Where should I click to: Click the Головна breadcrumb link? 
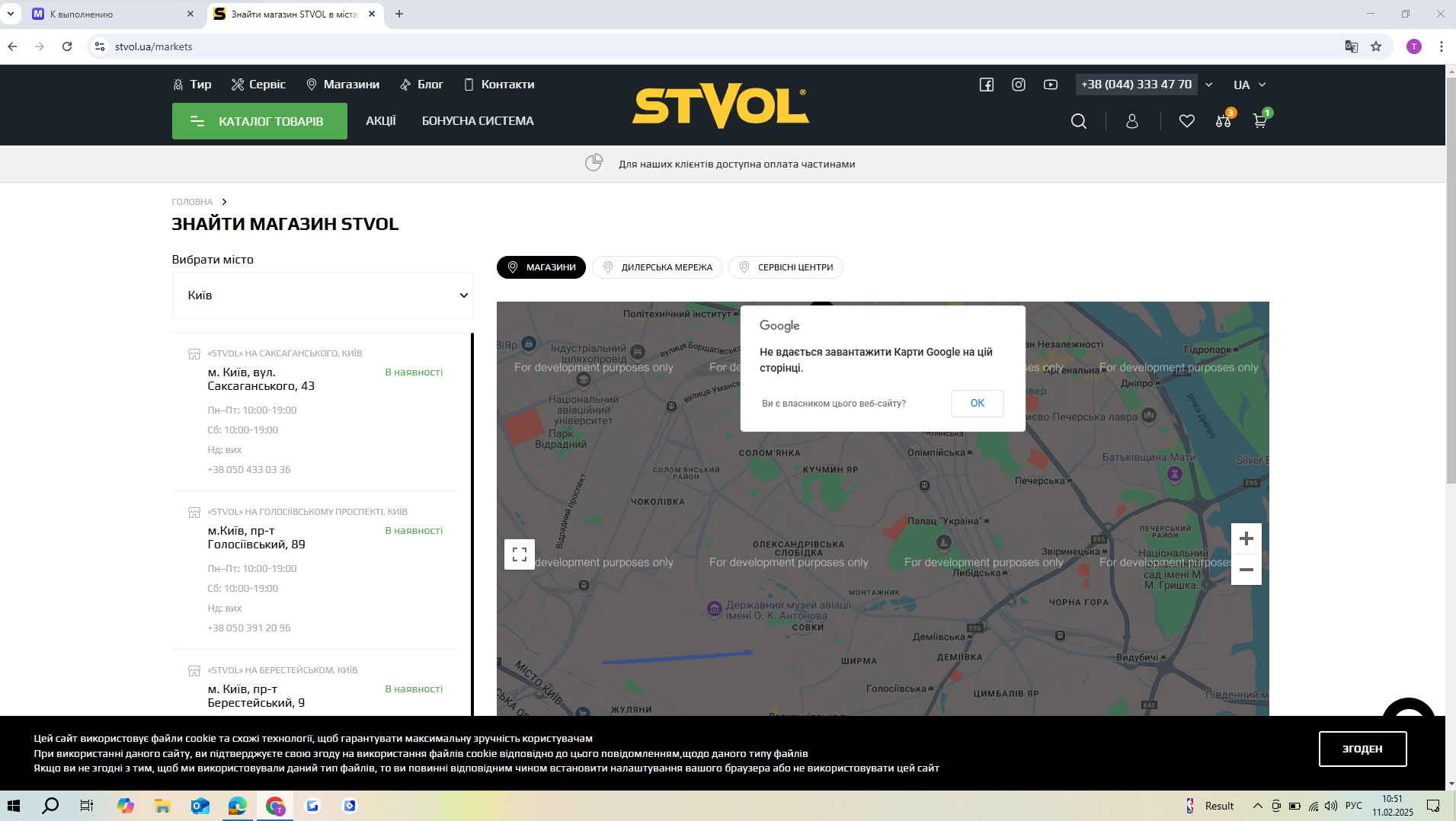[x=192, y=202]
